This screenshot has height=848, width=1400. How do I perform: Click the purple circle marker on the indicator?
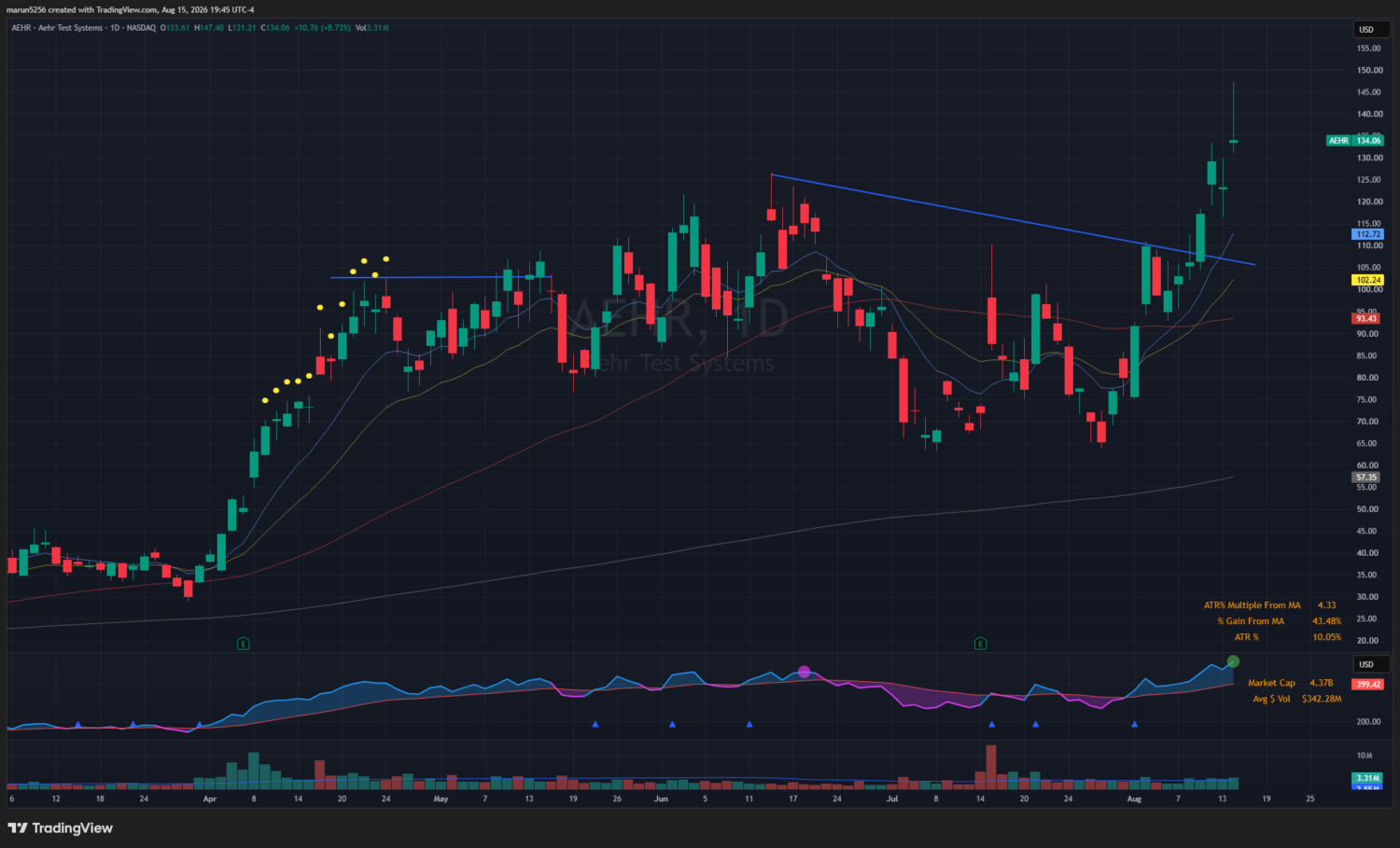coord(805,672)
